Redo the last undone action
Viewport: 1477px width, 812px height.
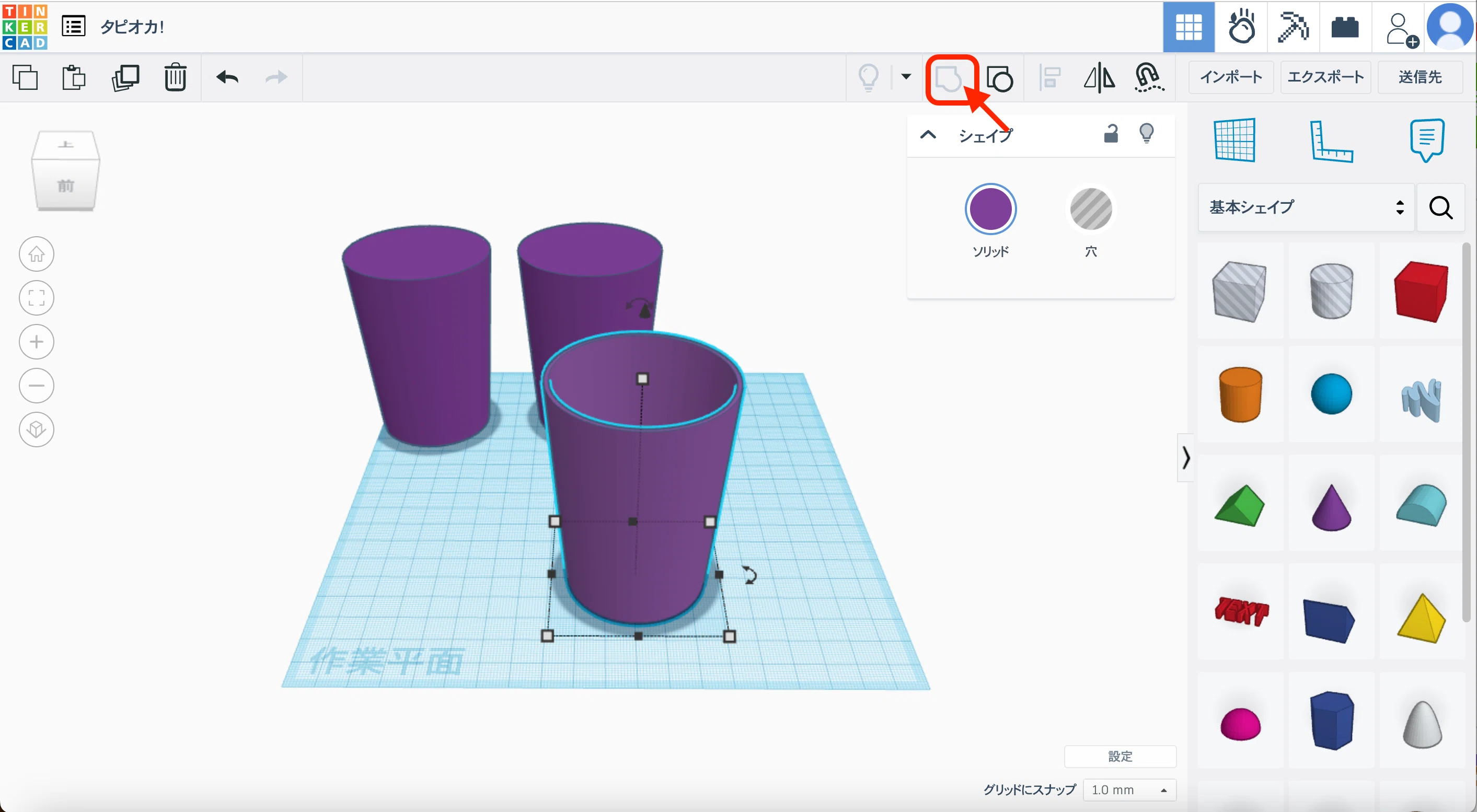click(276, 77)
